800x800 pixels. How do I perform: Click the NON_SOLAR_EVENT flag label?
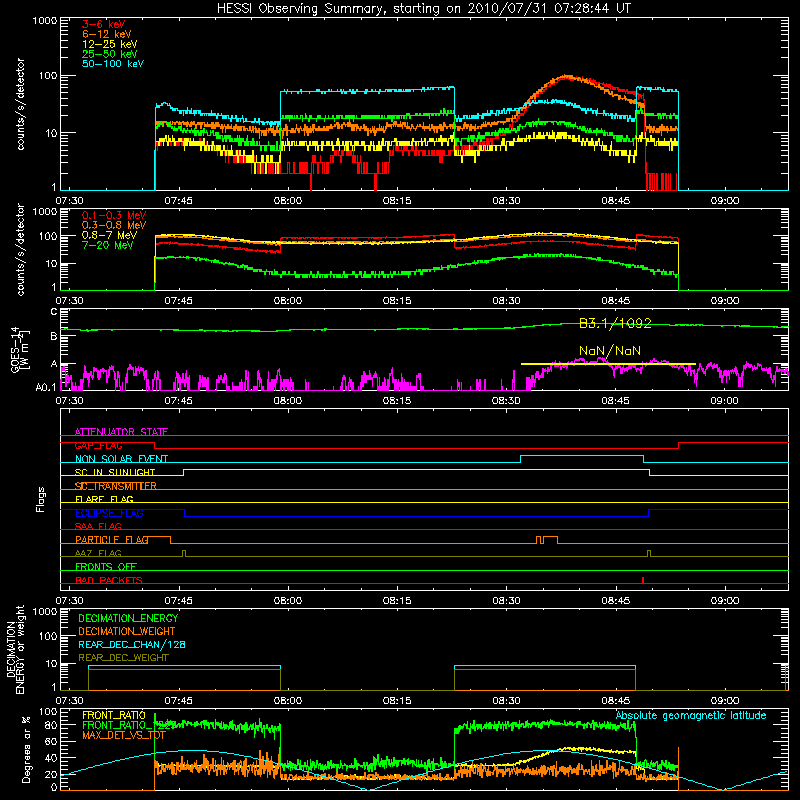coord(121,459)
